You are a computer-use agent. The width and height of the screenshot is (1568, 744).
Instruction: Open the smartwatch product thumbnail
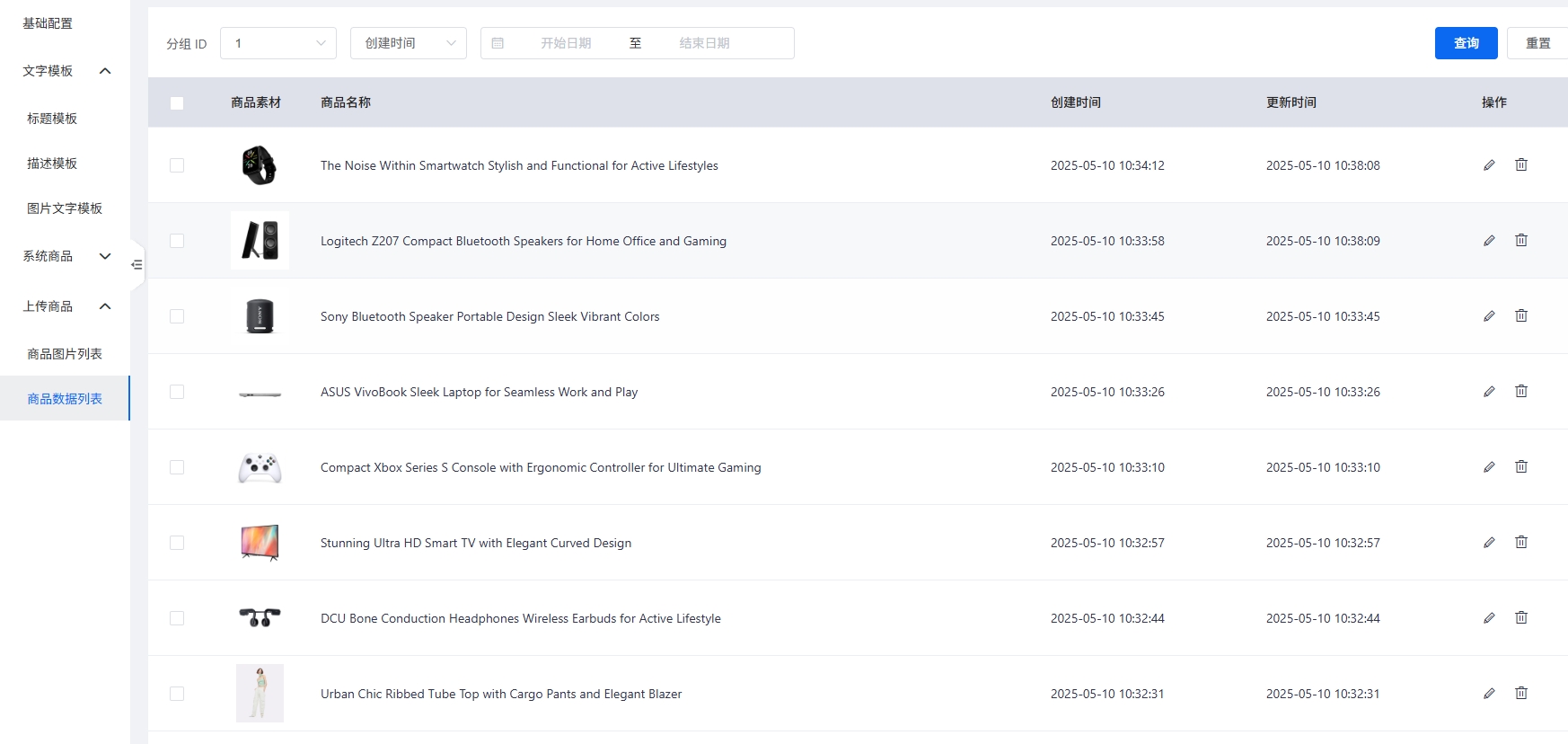[260, 165]
